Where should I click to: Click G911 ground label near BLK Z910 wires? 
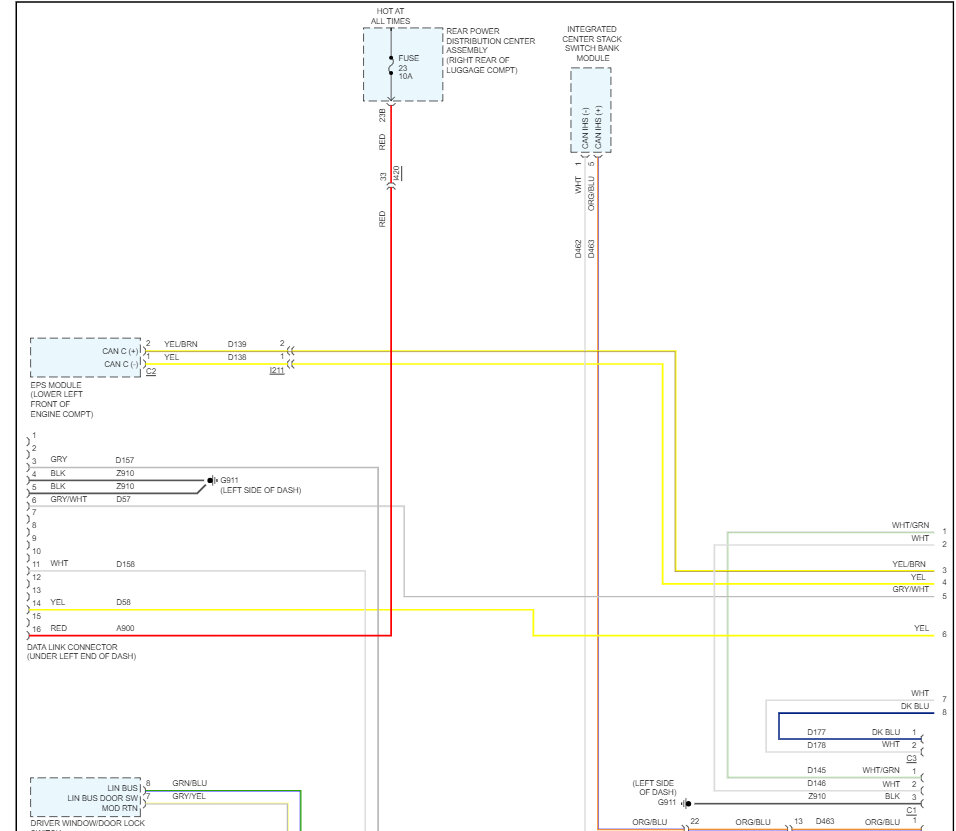[x=229, y=480]
